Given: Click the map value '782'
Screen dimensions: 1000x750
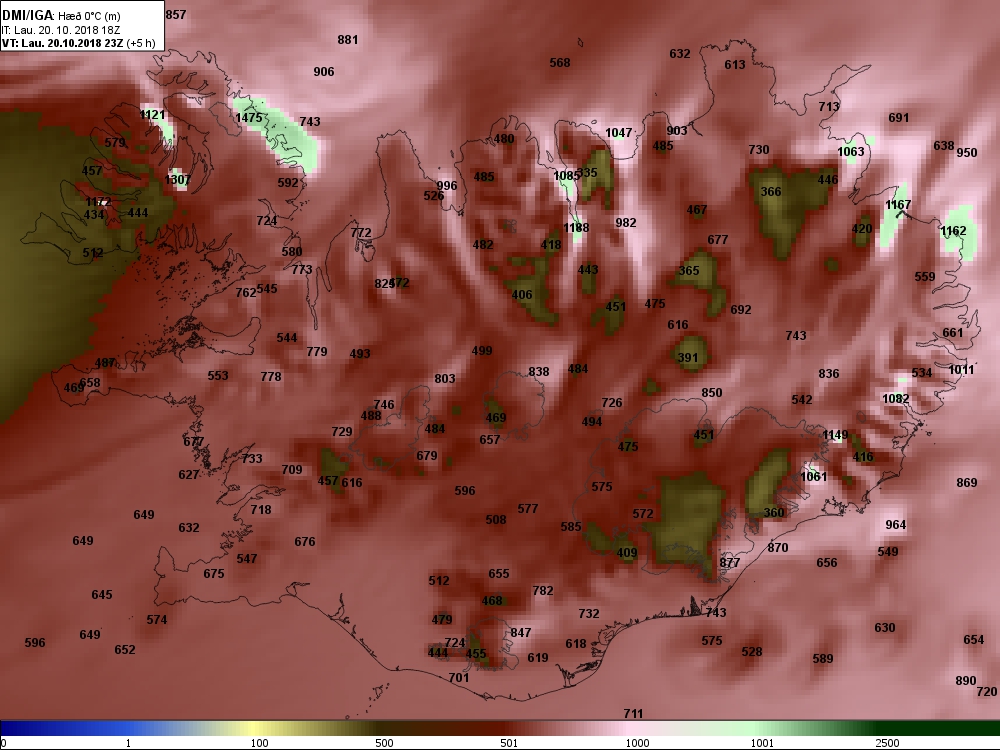Looking at the screenshot, I should (x=543, y=591).
